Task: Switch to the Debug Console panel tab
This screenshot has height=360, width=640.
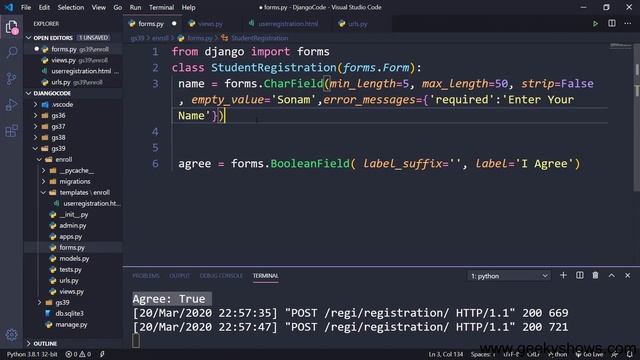Action: click(x=221, y=276)
